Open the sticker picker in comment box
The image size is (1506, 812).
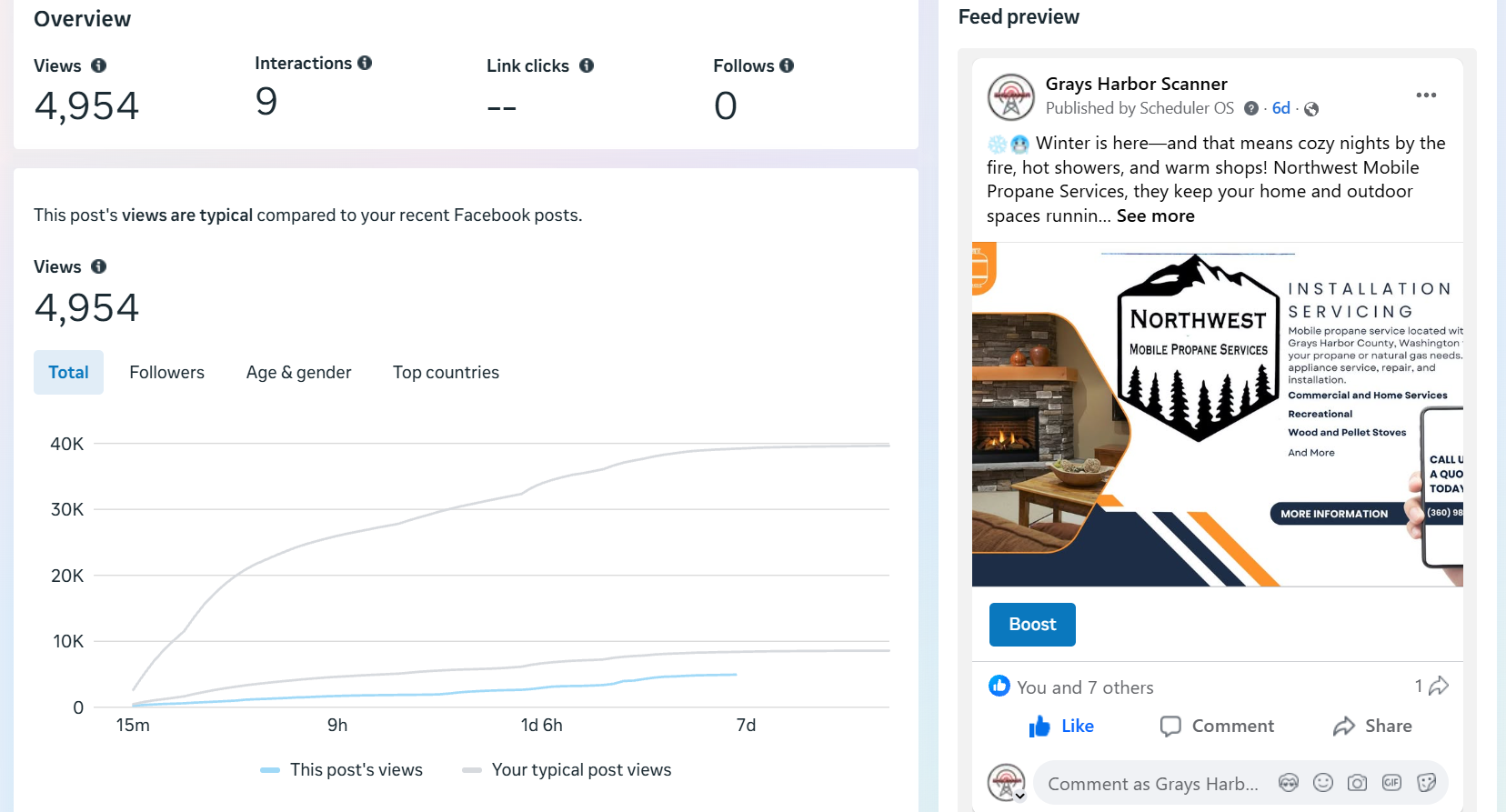click(x=1426, y=783)
